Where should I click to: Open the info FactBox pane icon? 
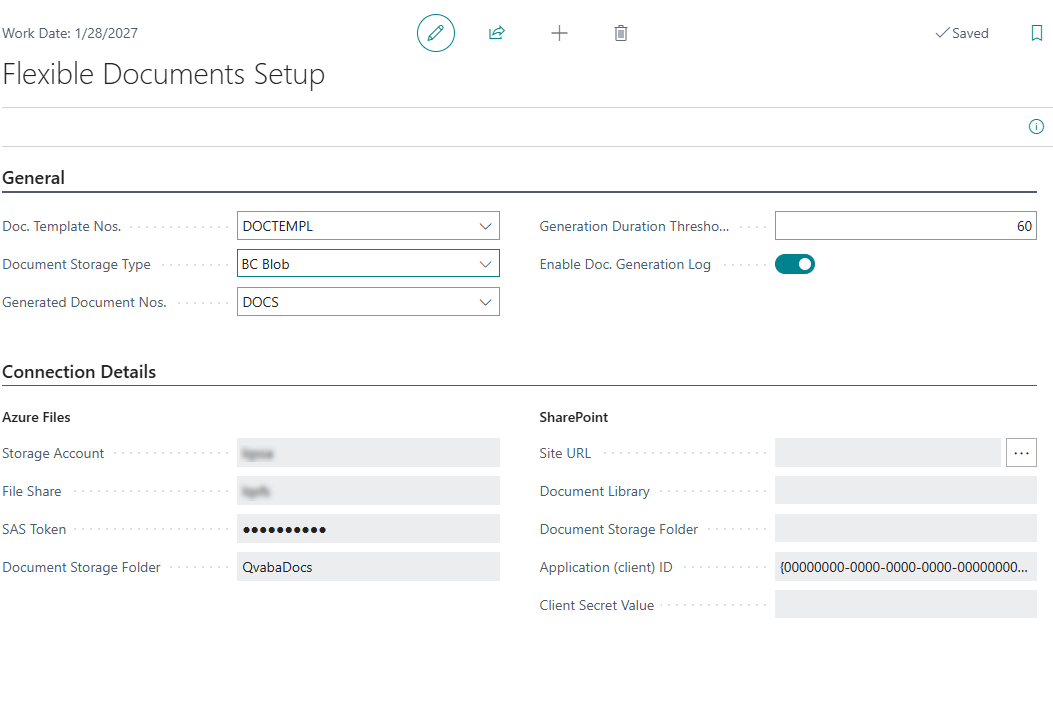[x=1036, y=127]
